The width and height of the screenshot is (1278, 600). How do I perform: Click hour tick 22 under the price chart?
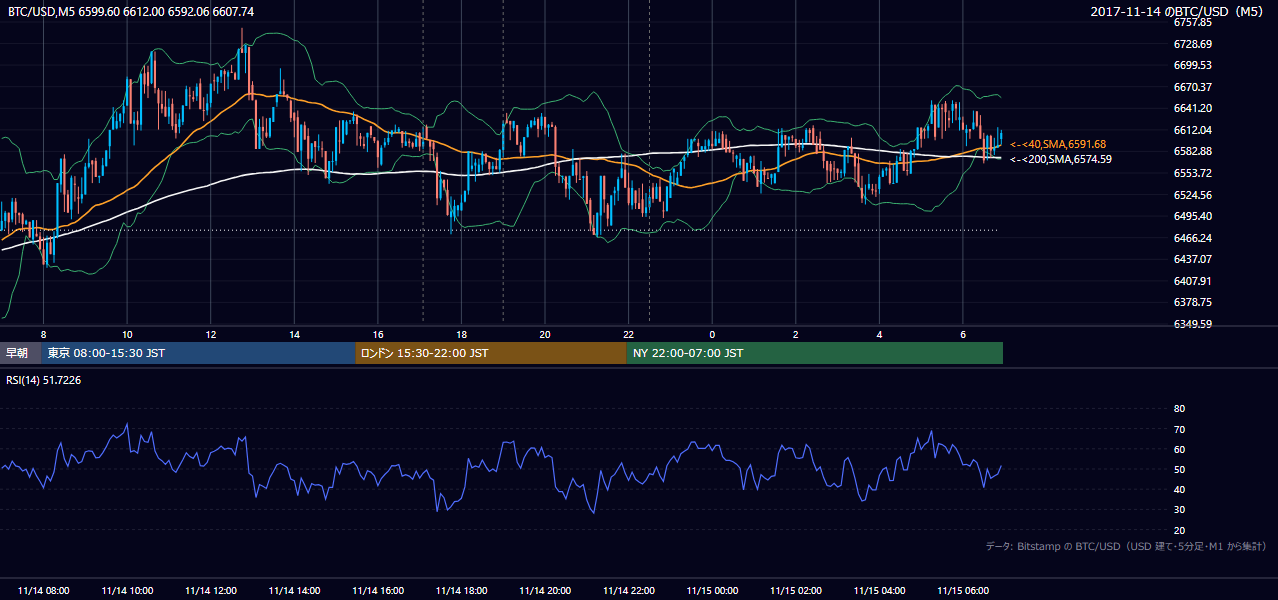(x=628, y=334)
